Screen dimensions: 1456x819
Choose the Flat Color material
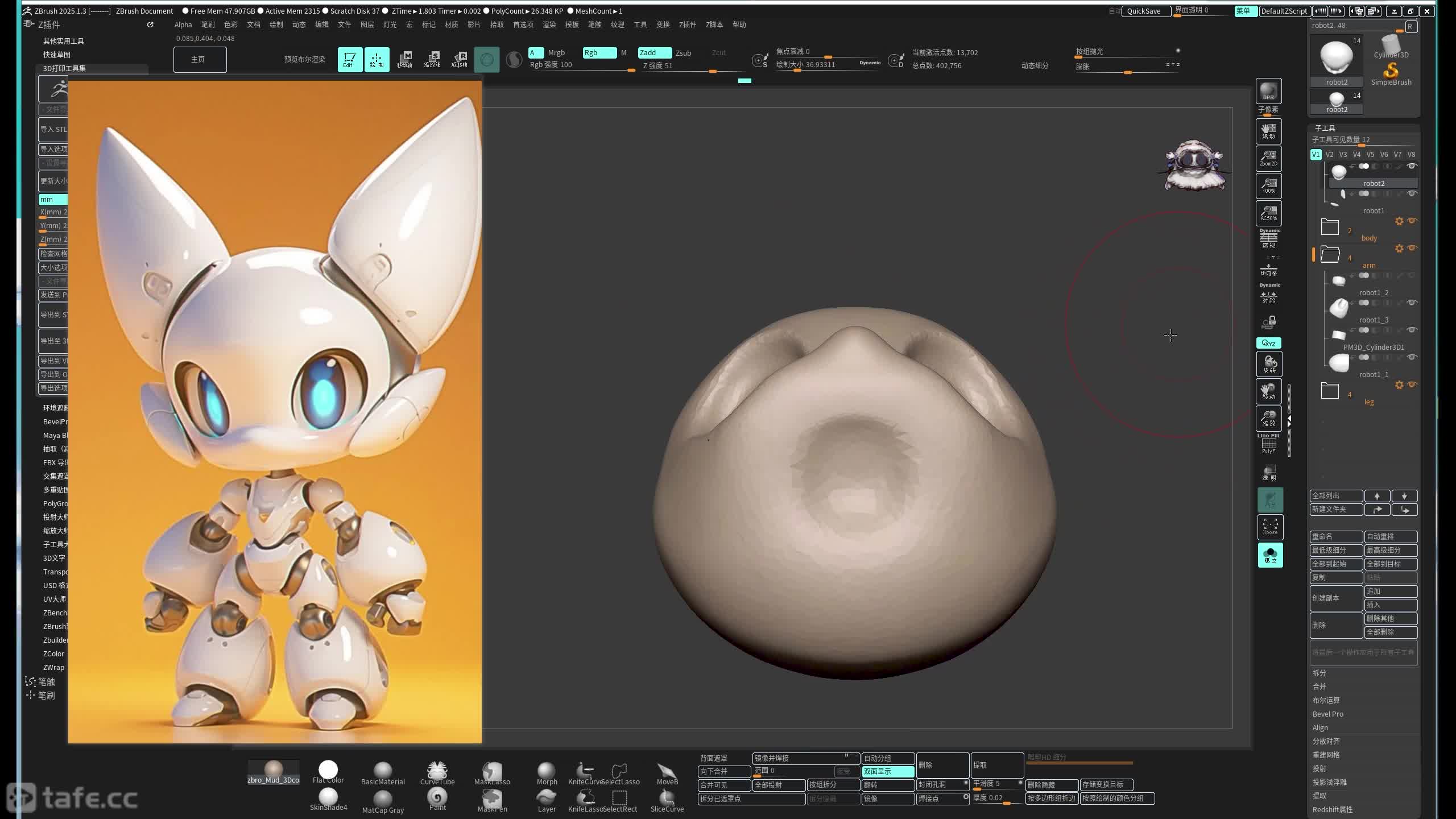[328, 772]
